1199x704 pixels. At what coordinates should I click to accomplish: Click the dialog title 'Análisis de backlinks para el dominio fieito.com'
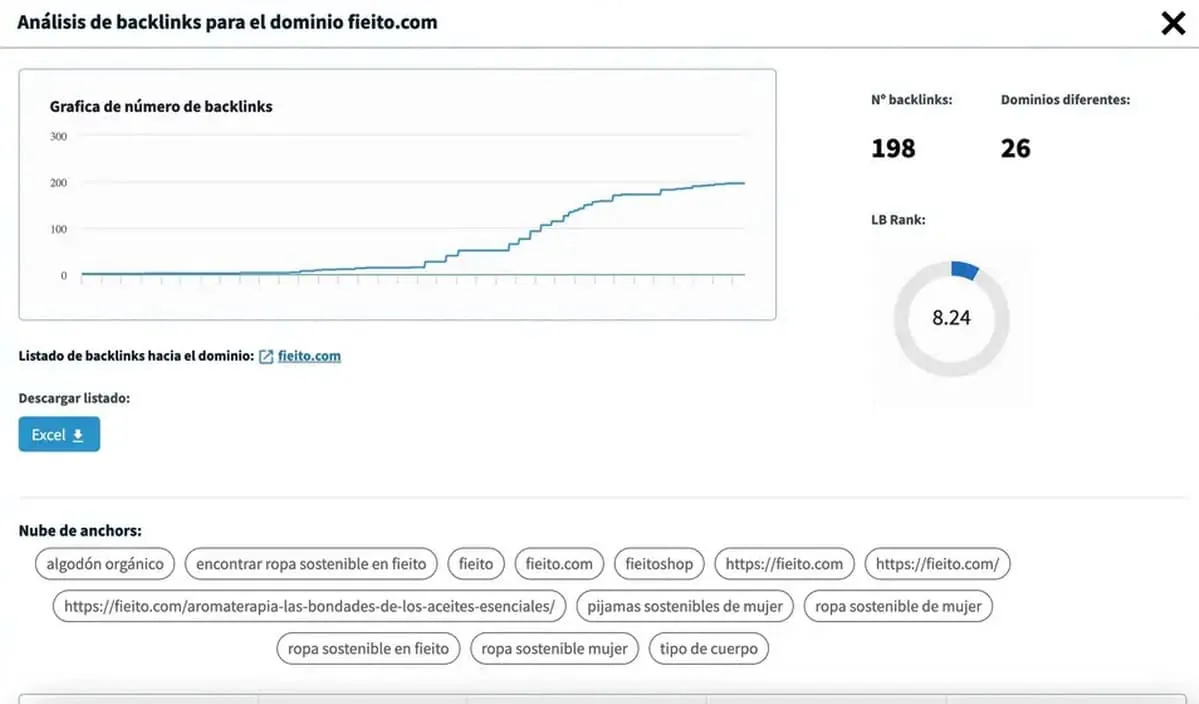[227, 22]
